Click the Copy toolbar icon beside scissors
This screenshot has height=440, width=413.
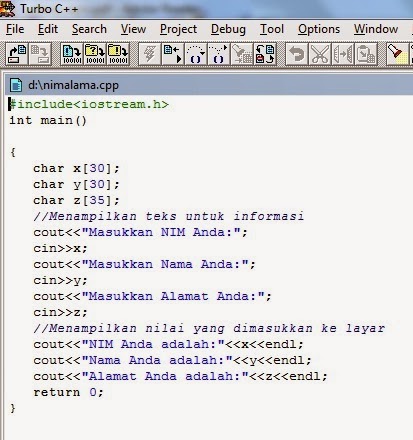[343, 54]
